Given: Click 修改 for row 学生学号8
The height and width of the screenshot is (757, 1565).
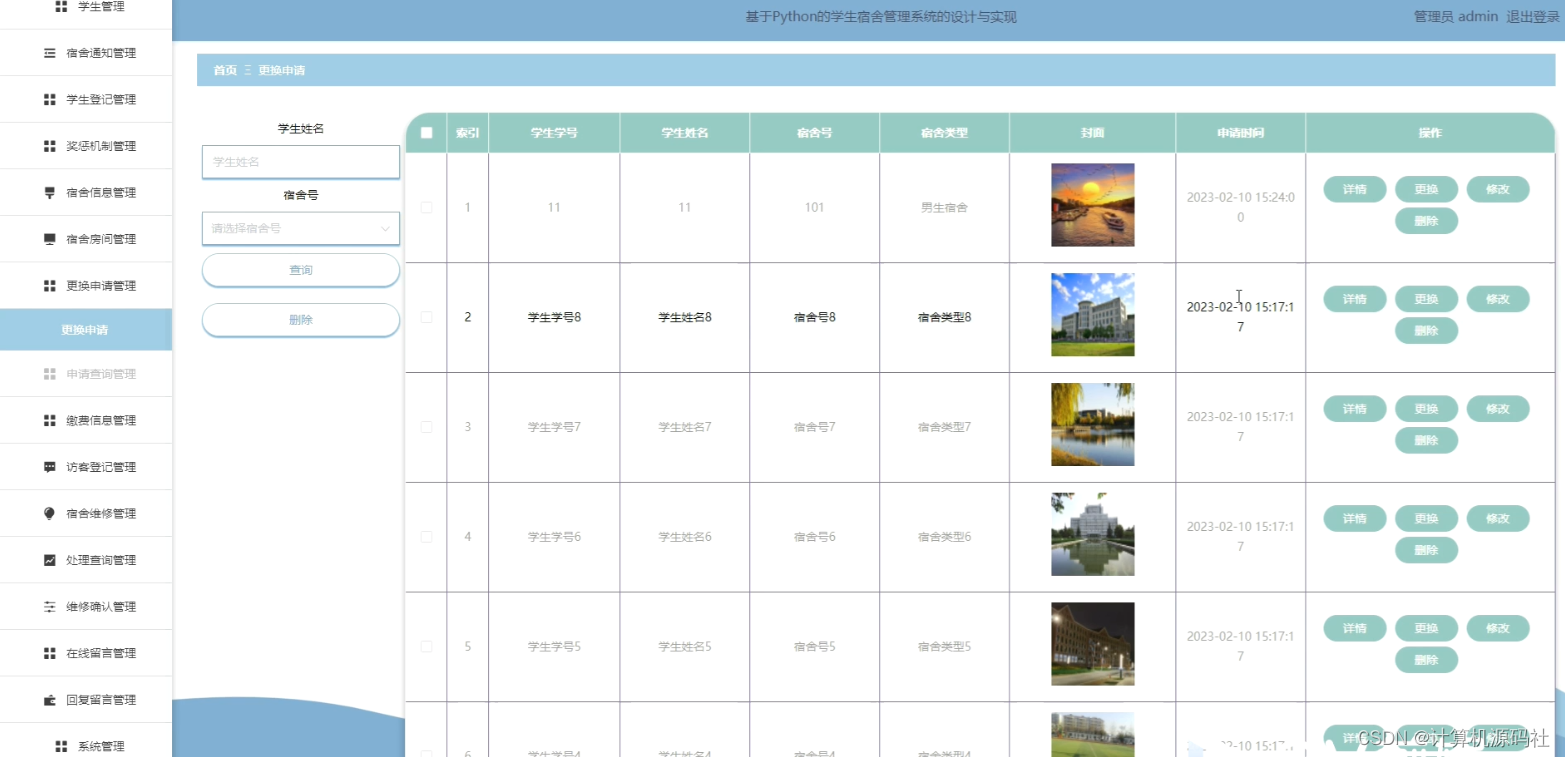Looking at the screenshot, I should pyautogui.click(x=1497, y=299).
